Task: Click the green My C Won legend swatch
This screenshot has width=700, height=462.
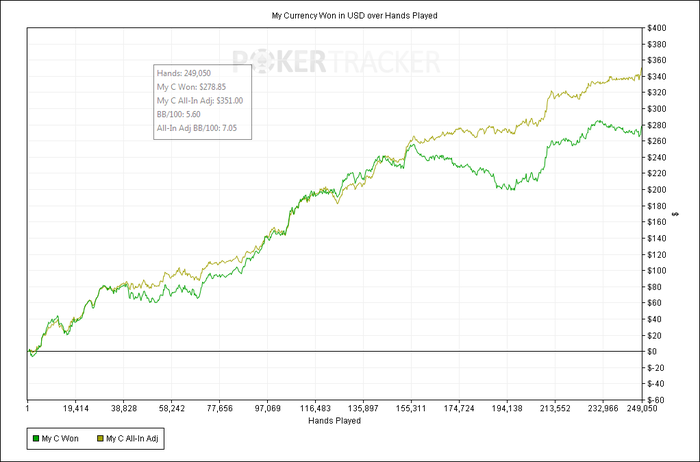Action: coord(36,439)
